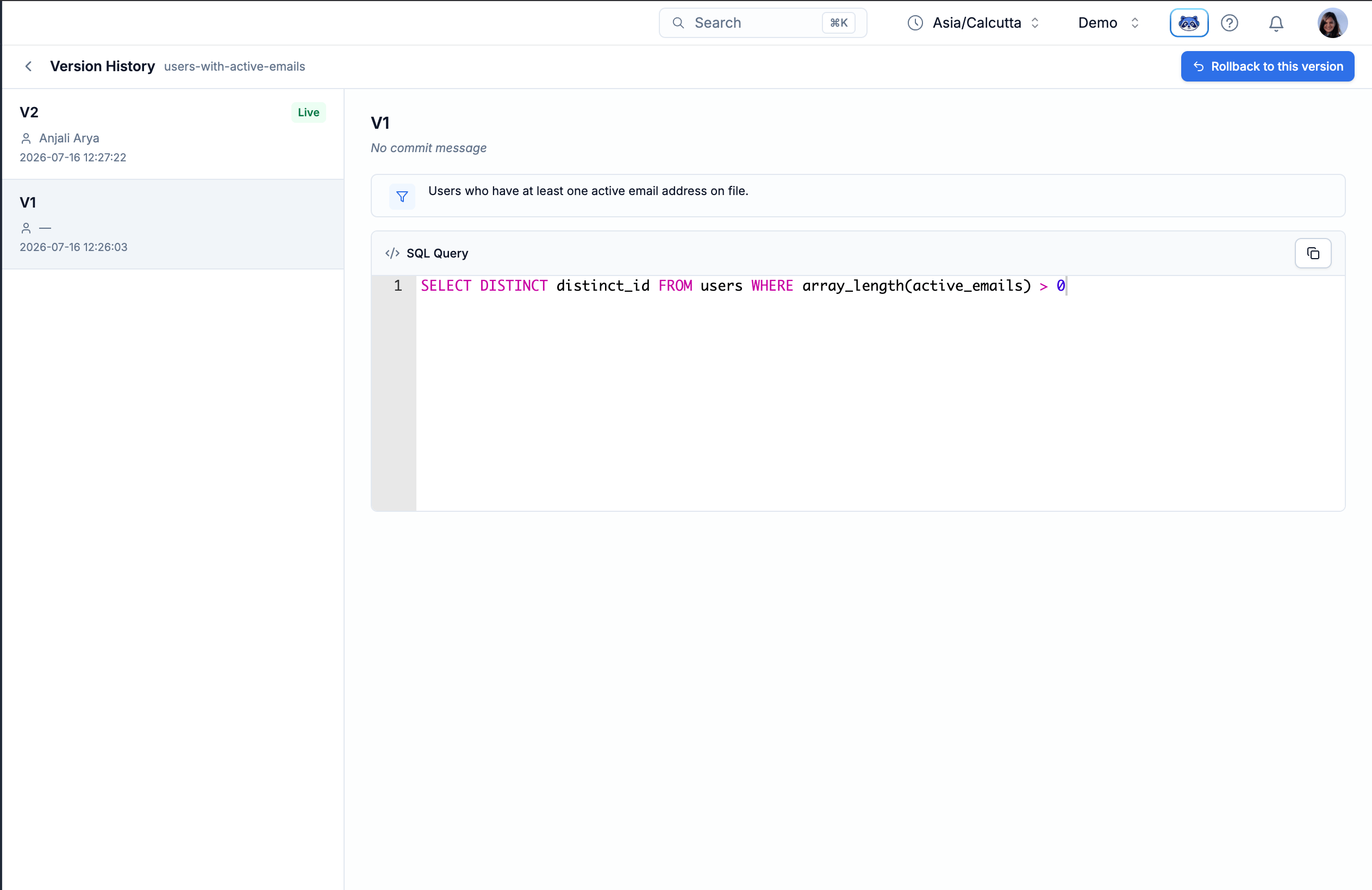Copy the SQL query with copy icon

coord(1313,253)
